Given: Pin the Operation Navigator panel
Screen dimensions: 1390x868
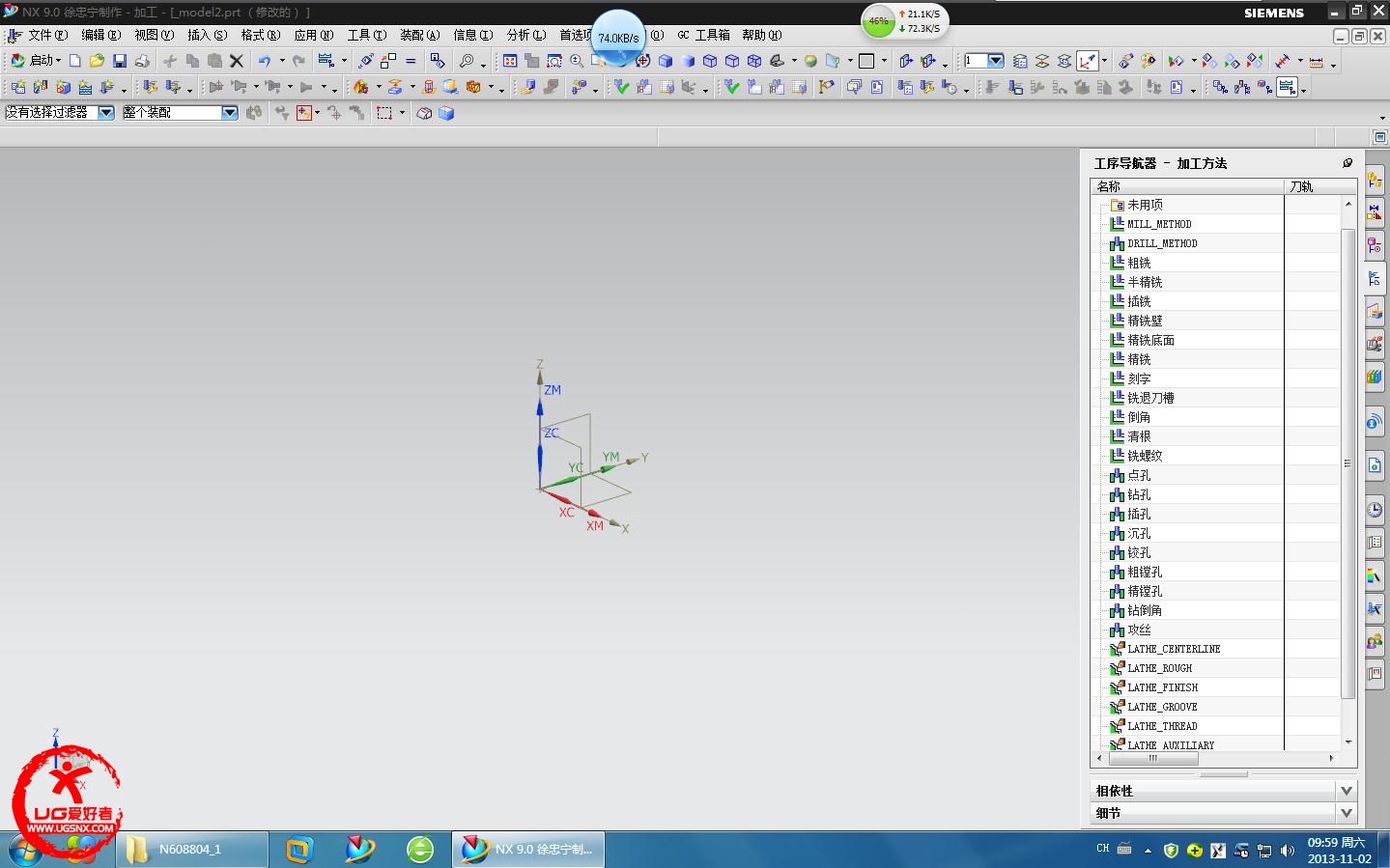Looking at the screenshot, I should click(1347, 162).
